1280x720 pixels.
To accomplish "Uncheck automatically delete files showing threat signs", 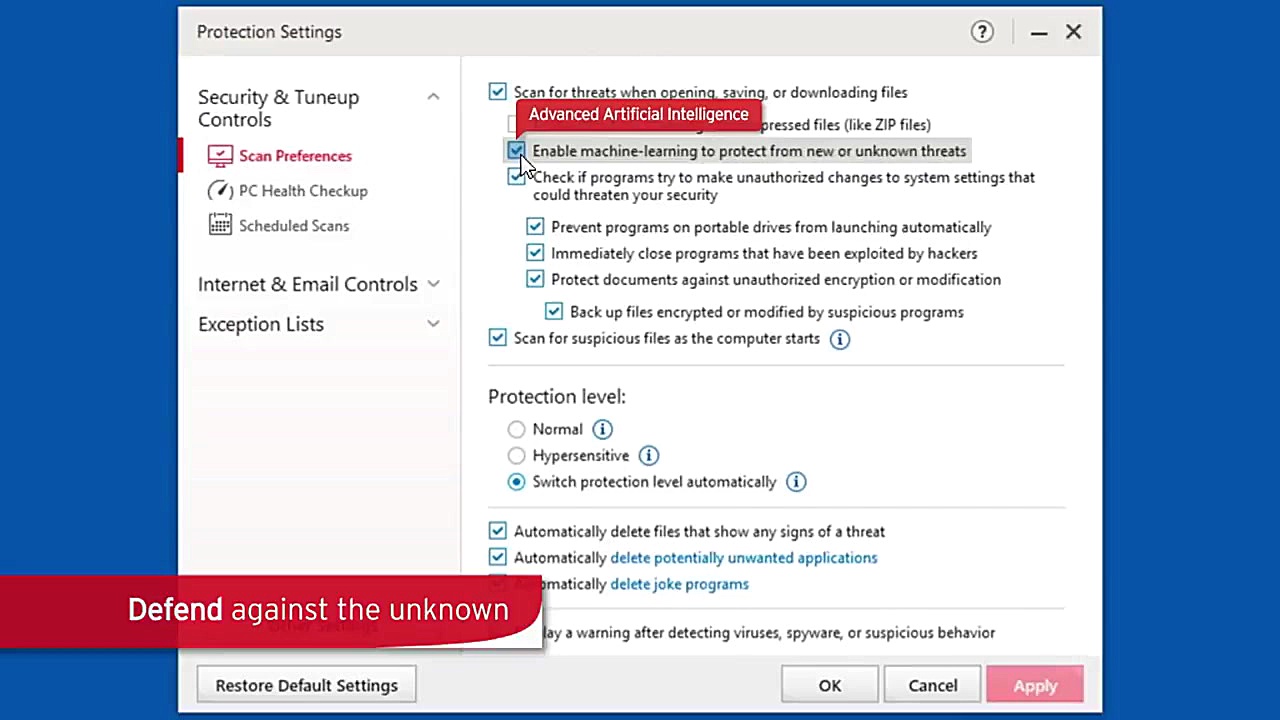I will [498, 531].
